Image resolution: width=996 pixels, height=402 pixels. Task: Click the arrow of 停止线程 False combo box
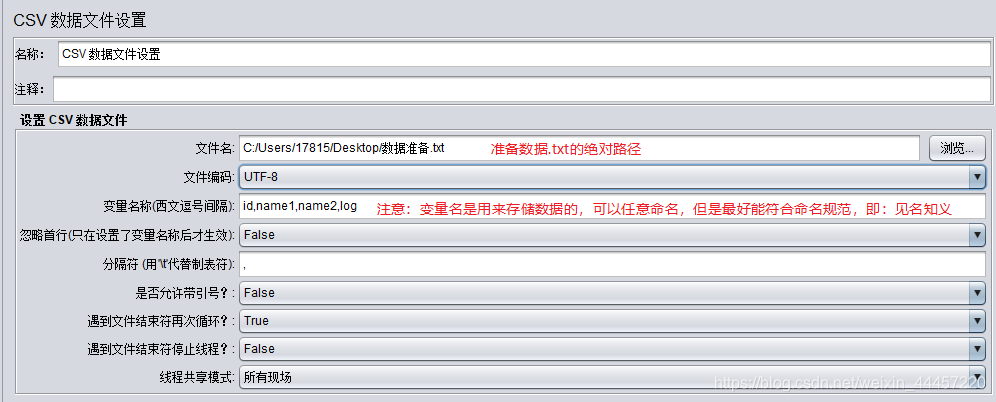tap(977, 349)
